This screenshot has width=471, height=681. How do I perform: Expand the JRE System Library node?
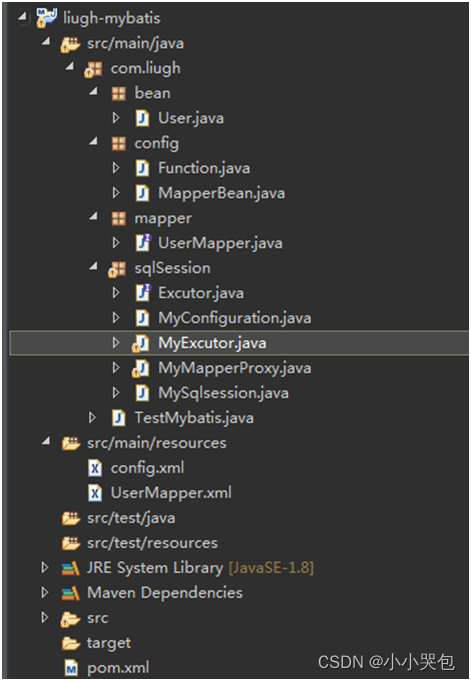click(45, 568)
